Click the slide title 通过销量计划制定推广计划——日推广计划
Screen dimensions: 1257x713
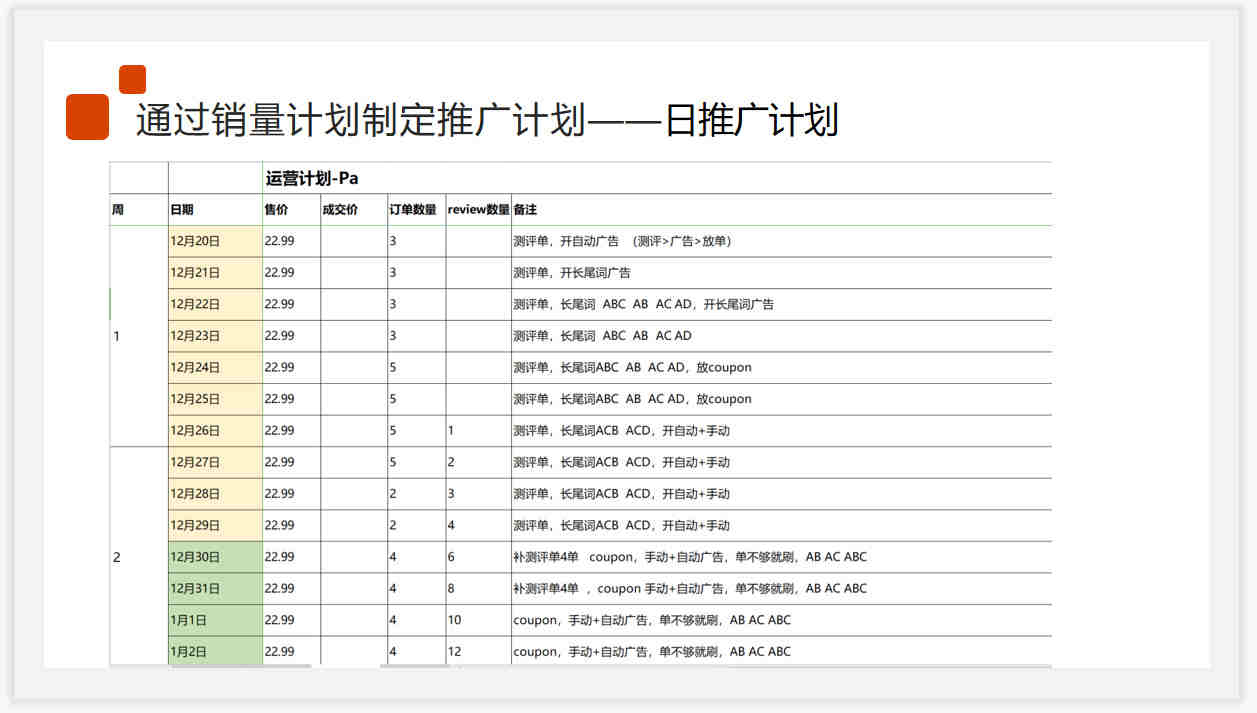pos(487,121)
